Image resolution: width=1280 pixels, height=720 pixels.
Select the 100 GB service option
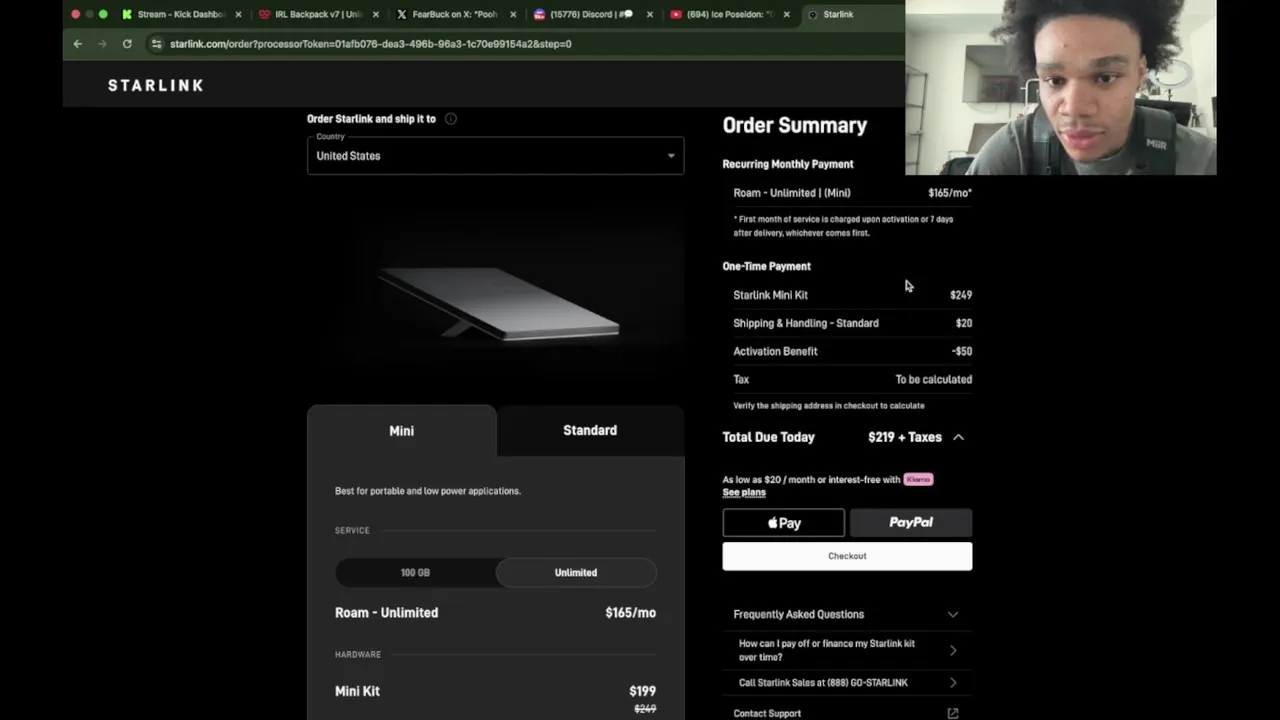click(415, 573)
